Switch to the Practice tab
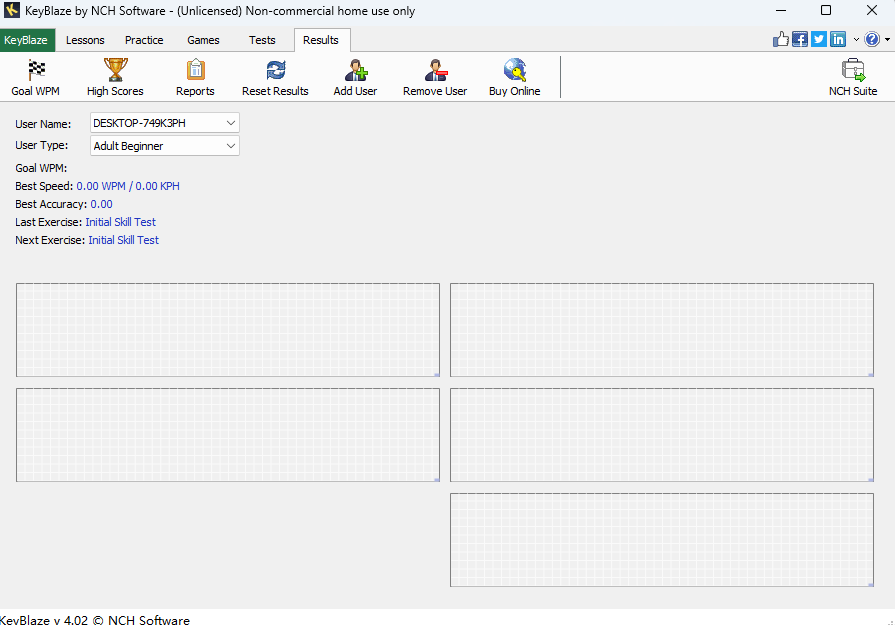The image size is (895, 625). click(x=144, y=40)
